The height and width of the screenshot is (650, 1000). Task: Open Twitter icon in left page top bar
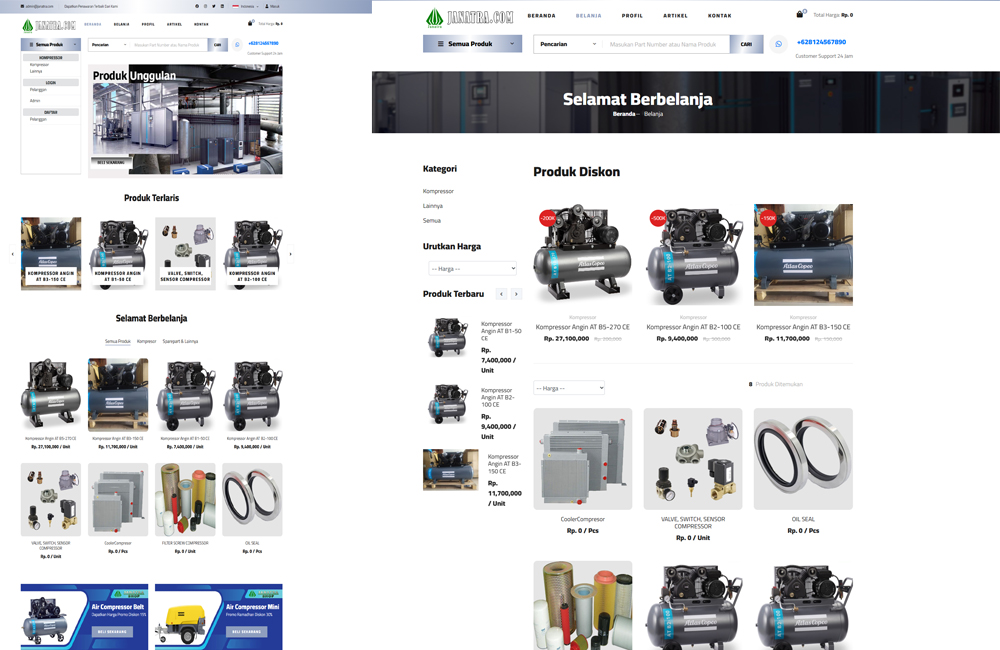pyautogui.click(x=214, y=6)
